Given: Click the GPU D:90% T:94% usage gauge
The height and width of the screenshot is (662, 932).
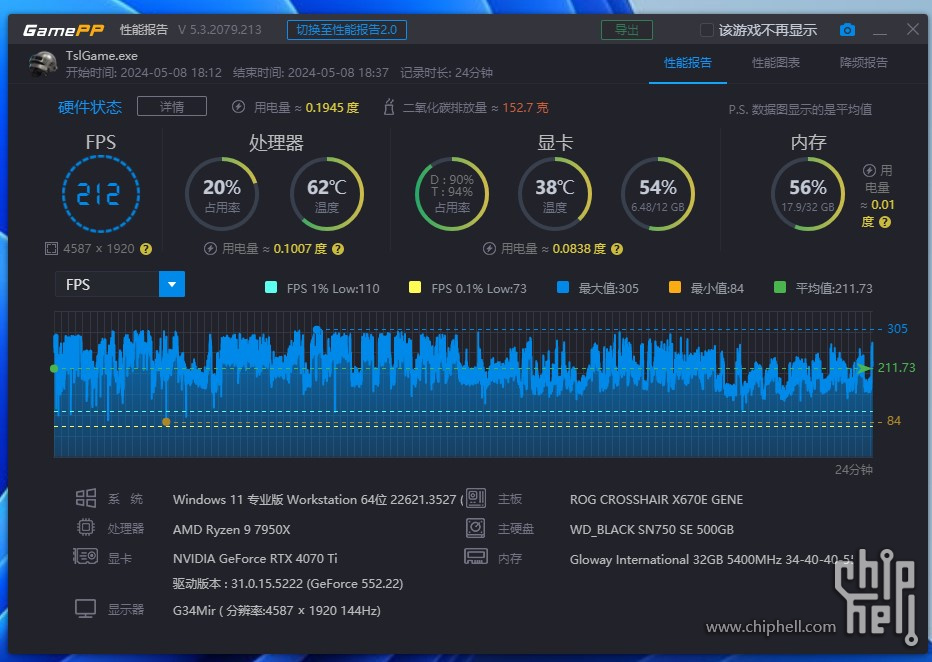Looking at the screenshot, I should 452,194.
